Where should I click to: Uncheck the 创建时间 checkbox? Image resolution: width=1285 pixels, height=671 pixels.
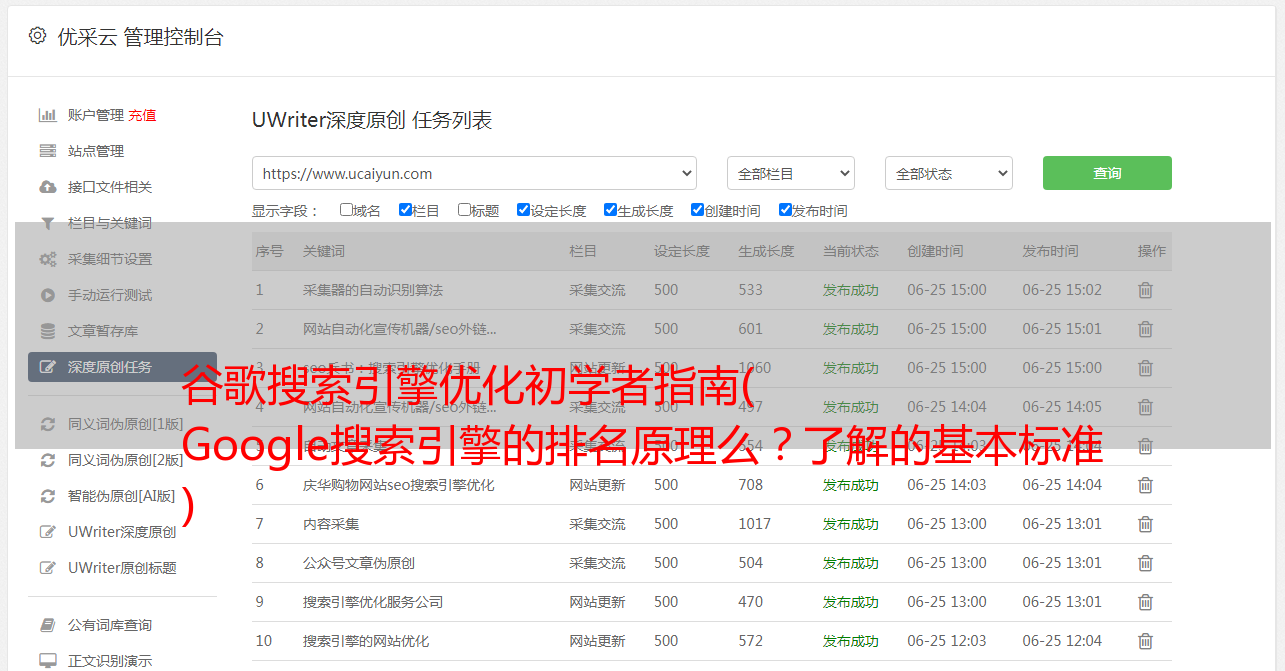pyautogui.click(x=697, y=210)
